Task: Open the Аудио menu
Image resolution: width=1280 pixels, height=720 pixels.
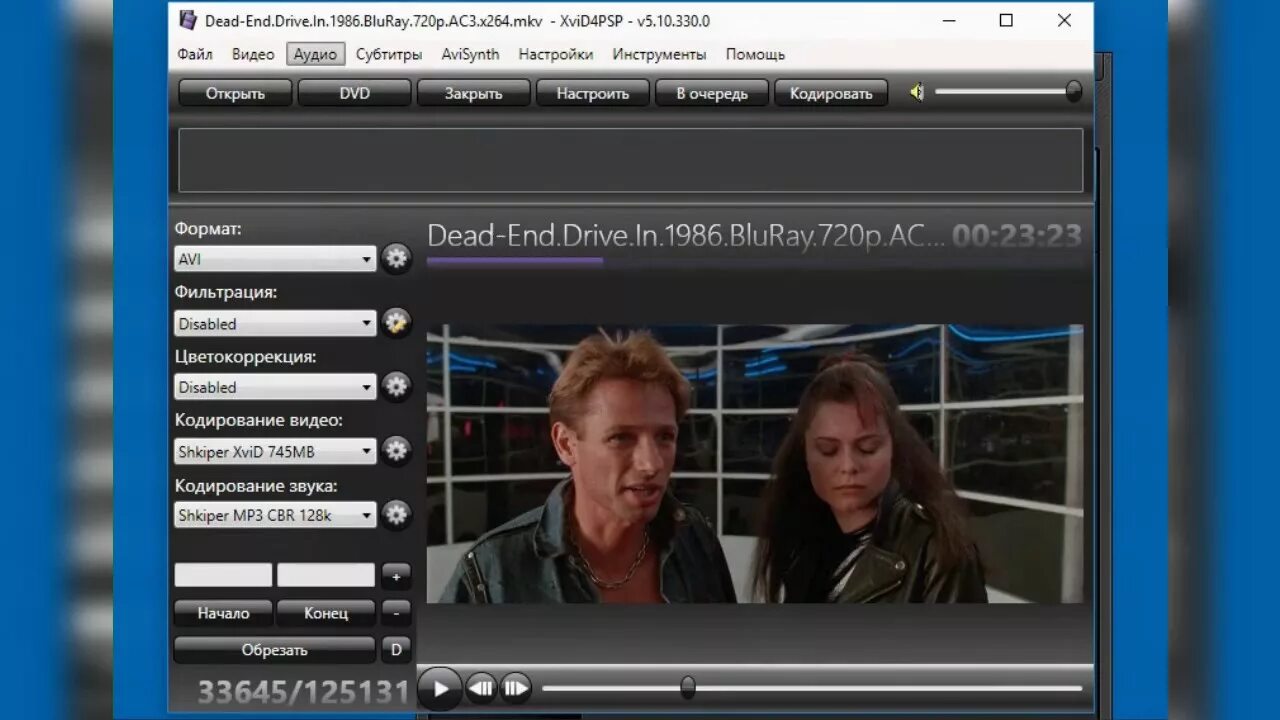Action: click(x=315, y=54)
